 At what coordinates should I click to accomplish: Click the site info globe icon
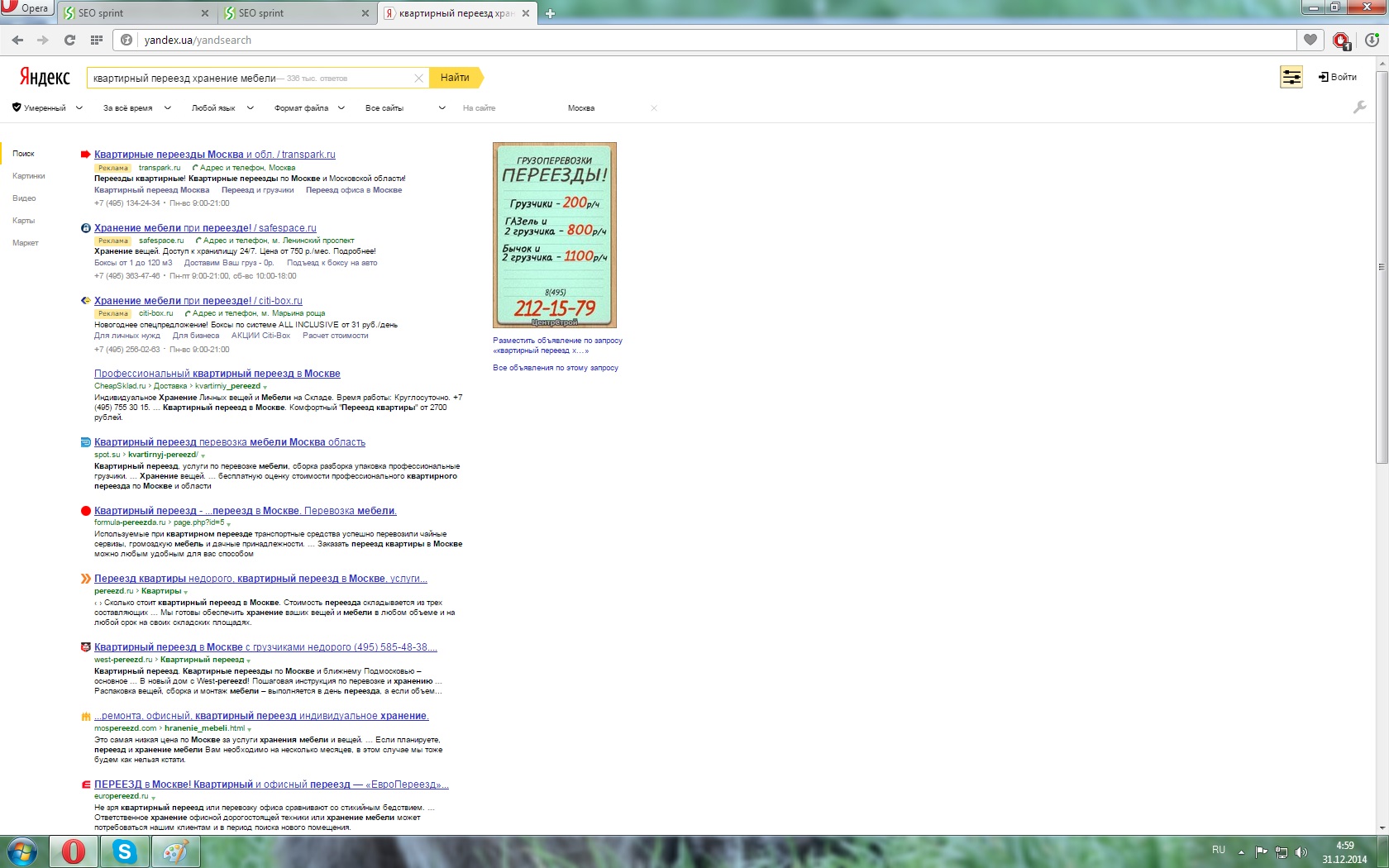(x=126, y=40)
